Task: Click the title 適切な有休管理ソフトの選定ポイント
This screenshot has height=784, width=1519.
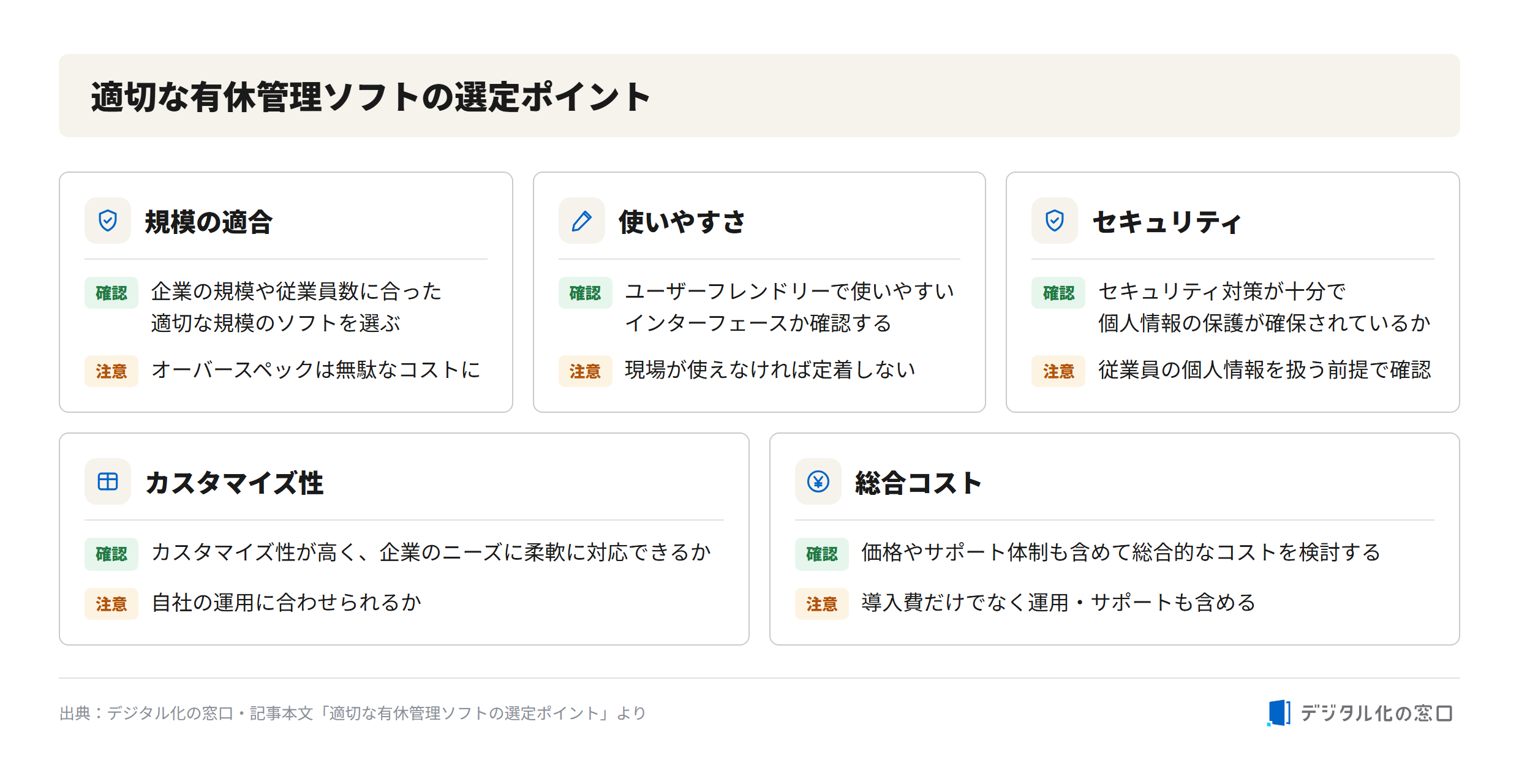Action: (x=371, y=97)
